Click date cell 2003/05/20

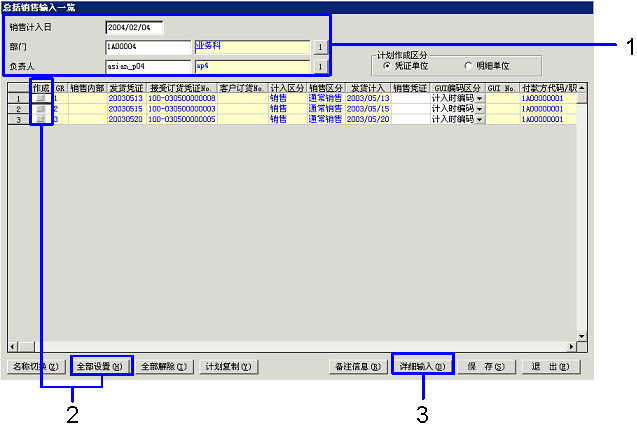coord(368,119)
